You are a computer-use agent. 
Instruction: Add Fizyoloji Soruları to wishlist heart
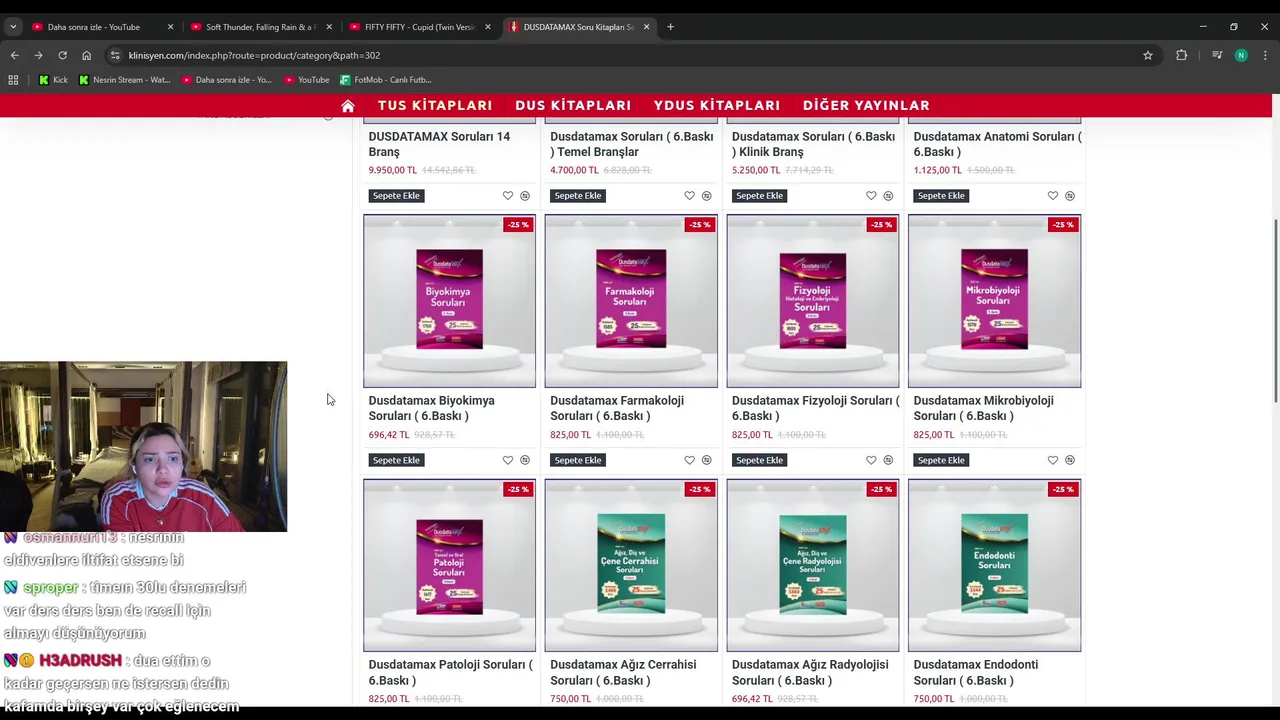click(x=871, y=460)
